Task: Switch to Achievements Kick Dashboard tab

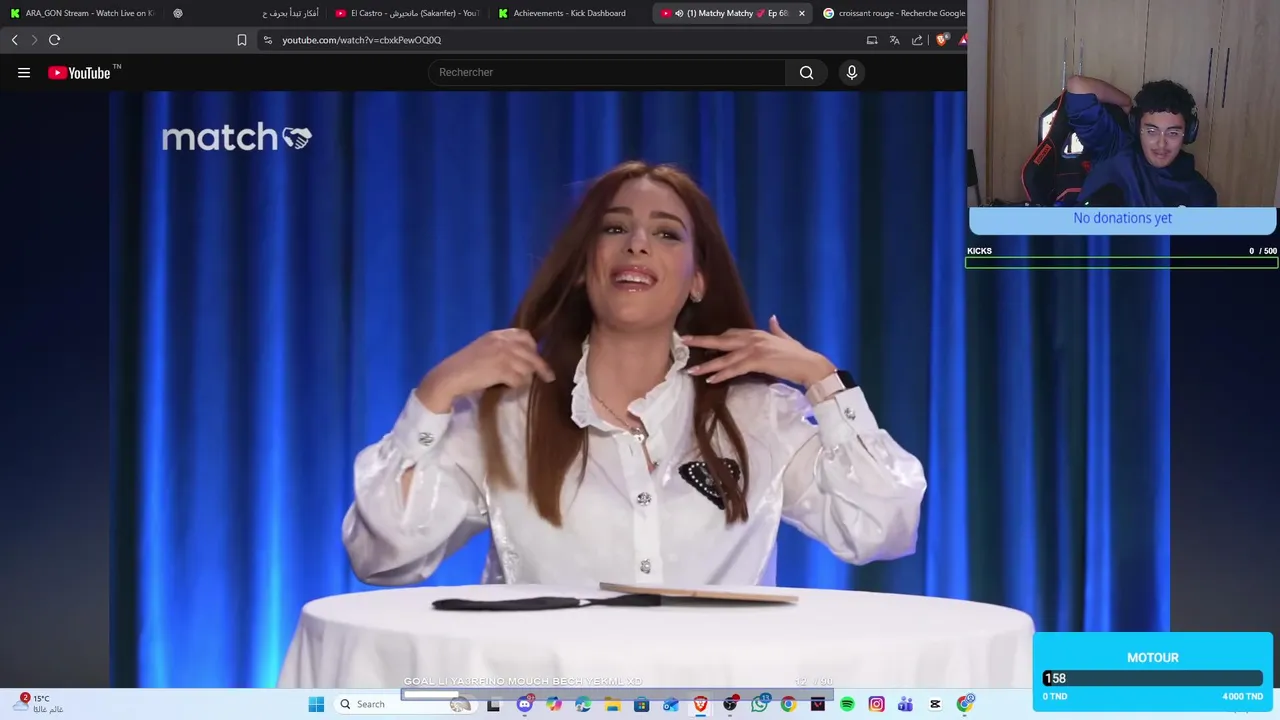Action: pyautogui.click(x=570, y=13)
